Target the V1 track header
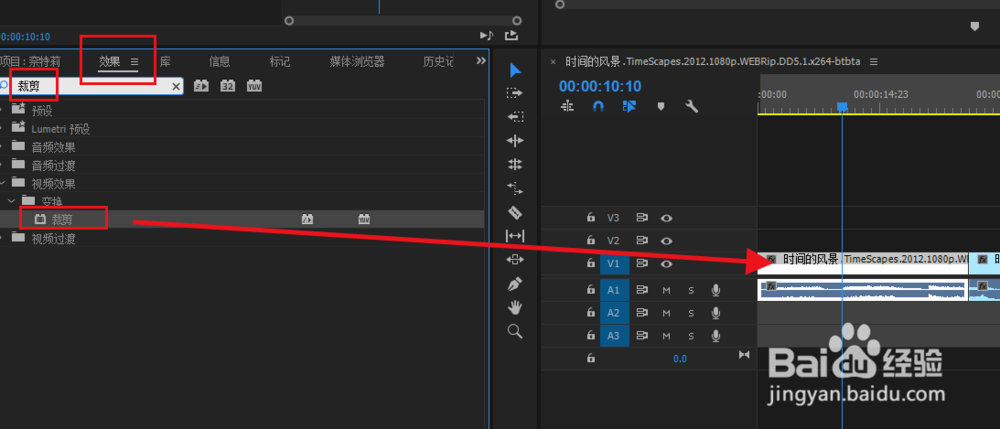1000x429 pixels. click(x=615, y=263)
